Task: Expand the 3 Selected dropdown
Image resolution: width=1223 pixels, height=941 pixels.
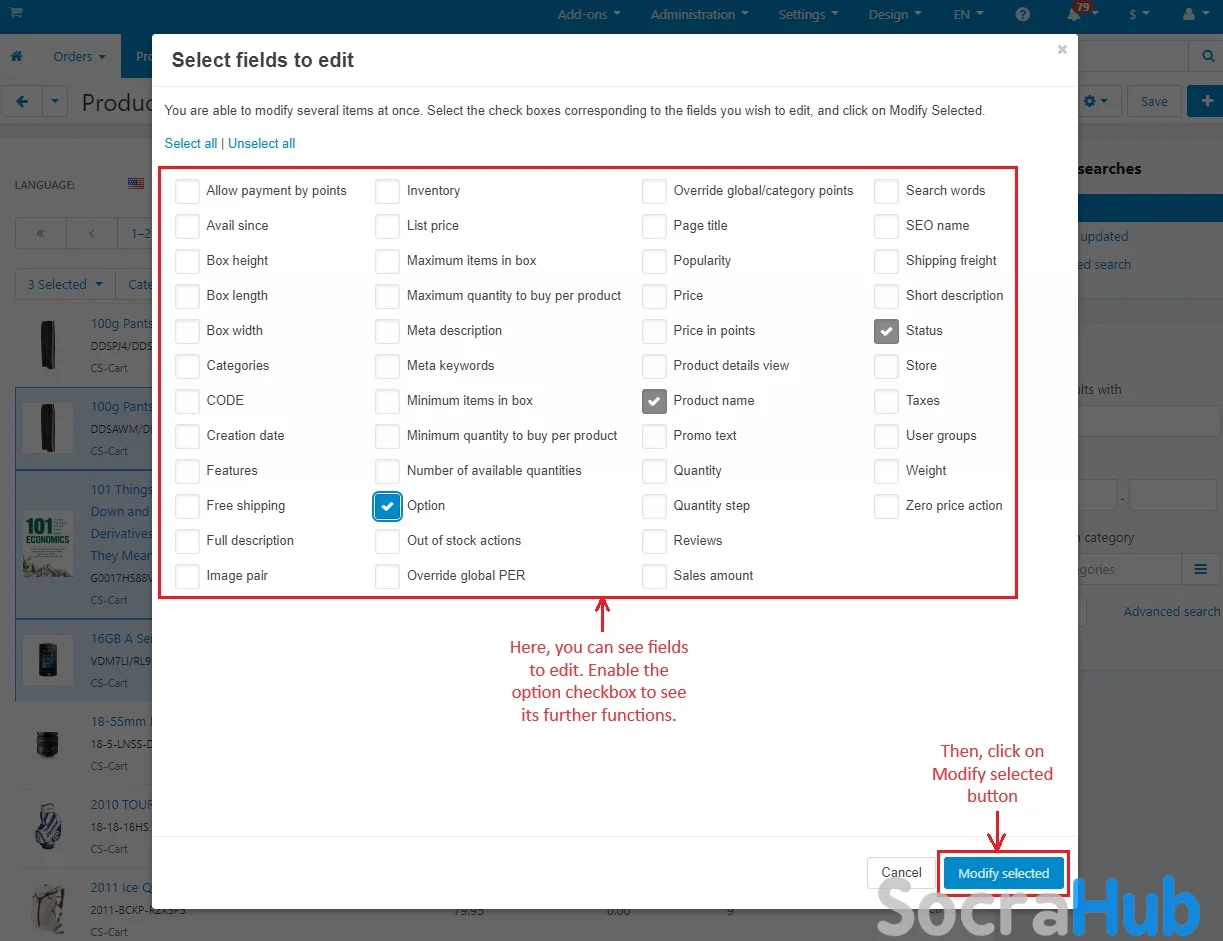Action: 65,284
